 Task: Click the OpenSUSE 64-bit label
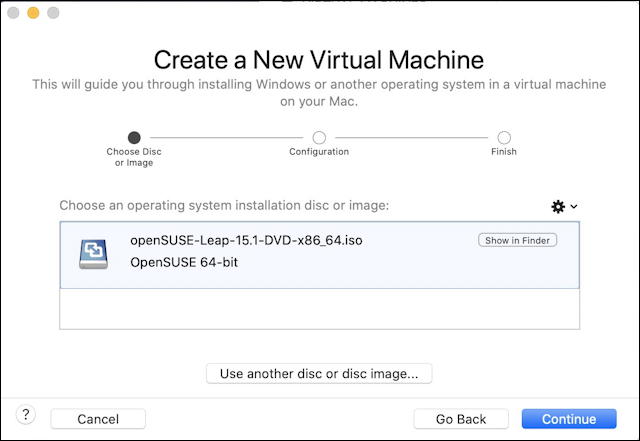tap(184, 262)
